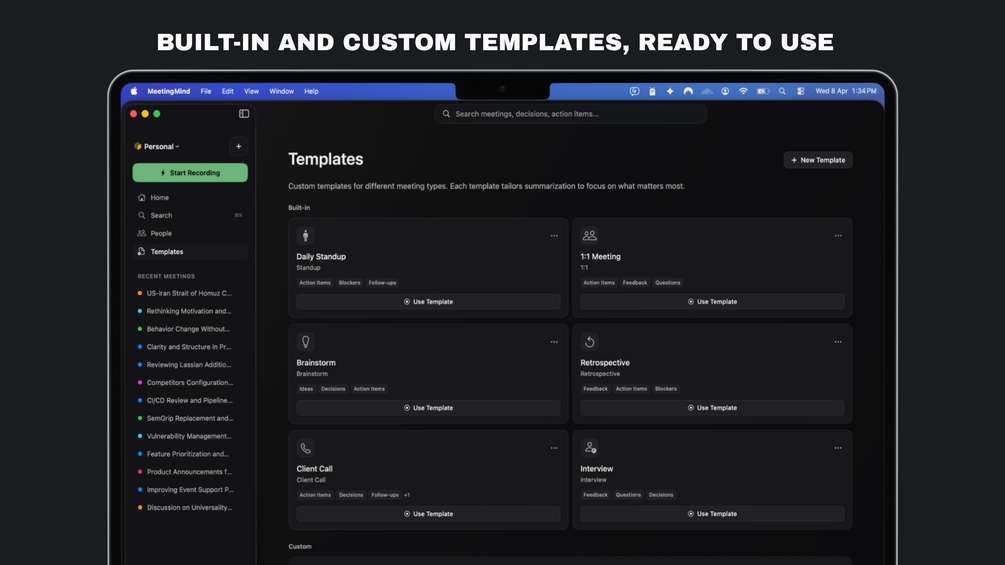The image size is (1005, 565).
Task: Open the Personal workspace dropdown
Action: tap(157, 147)
